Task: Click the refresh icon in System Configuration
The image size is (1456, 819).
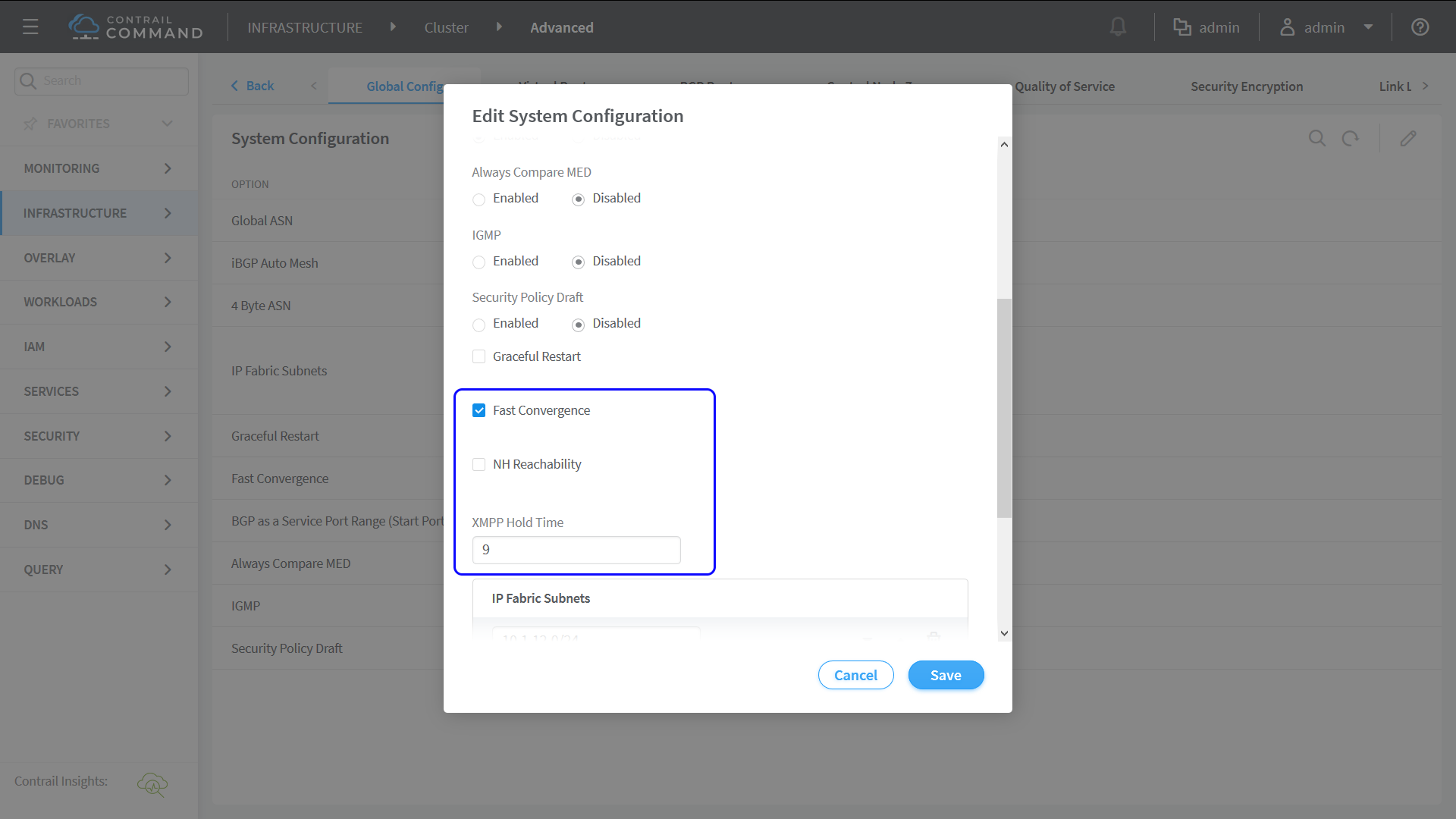Action: 1351,139
